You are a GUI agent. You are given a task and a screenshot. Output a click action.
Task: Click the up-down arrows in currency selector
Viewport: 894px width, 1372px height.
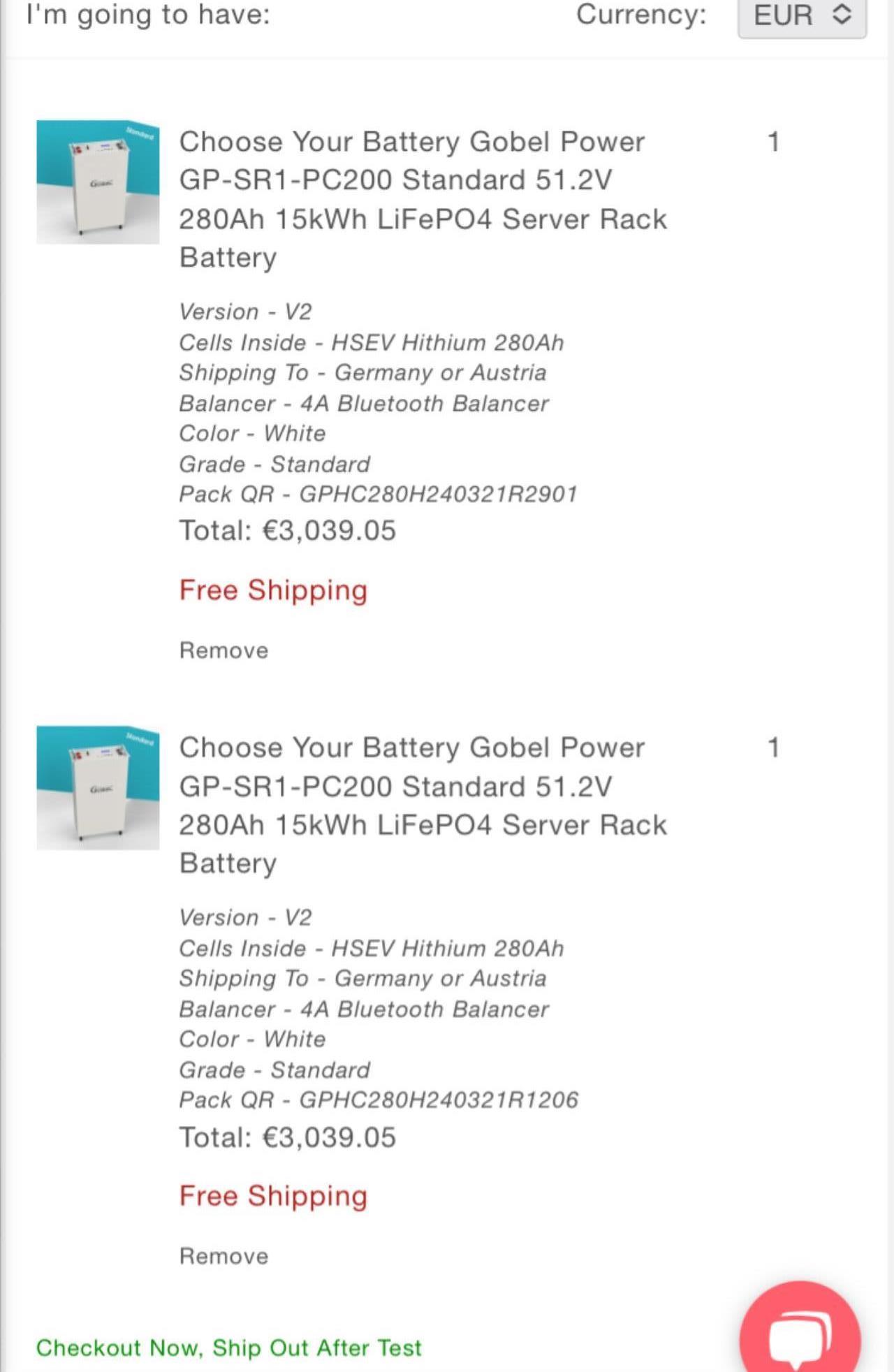(842, 15)
